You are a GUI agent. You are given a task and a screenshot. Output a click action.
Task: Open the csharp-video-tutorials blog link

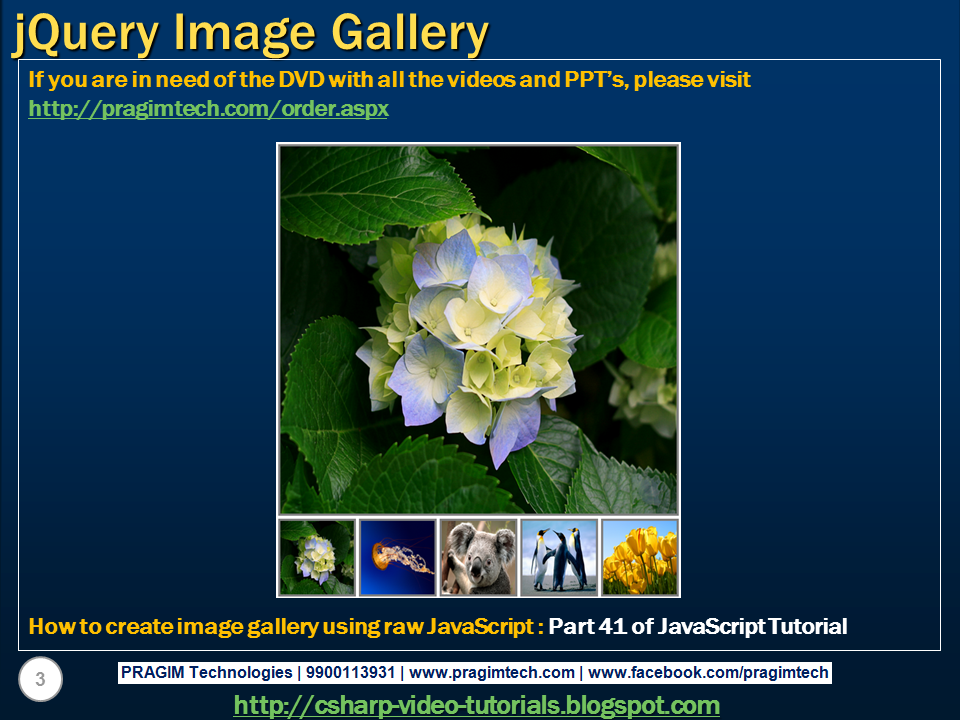point(478,703)
